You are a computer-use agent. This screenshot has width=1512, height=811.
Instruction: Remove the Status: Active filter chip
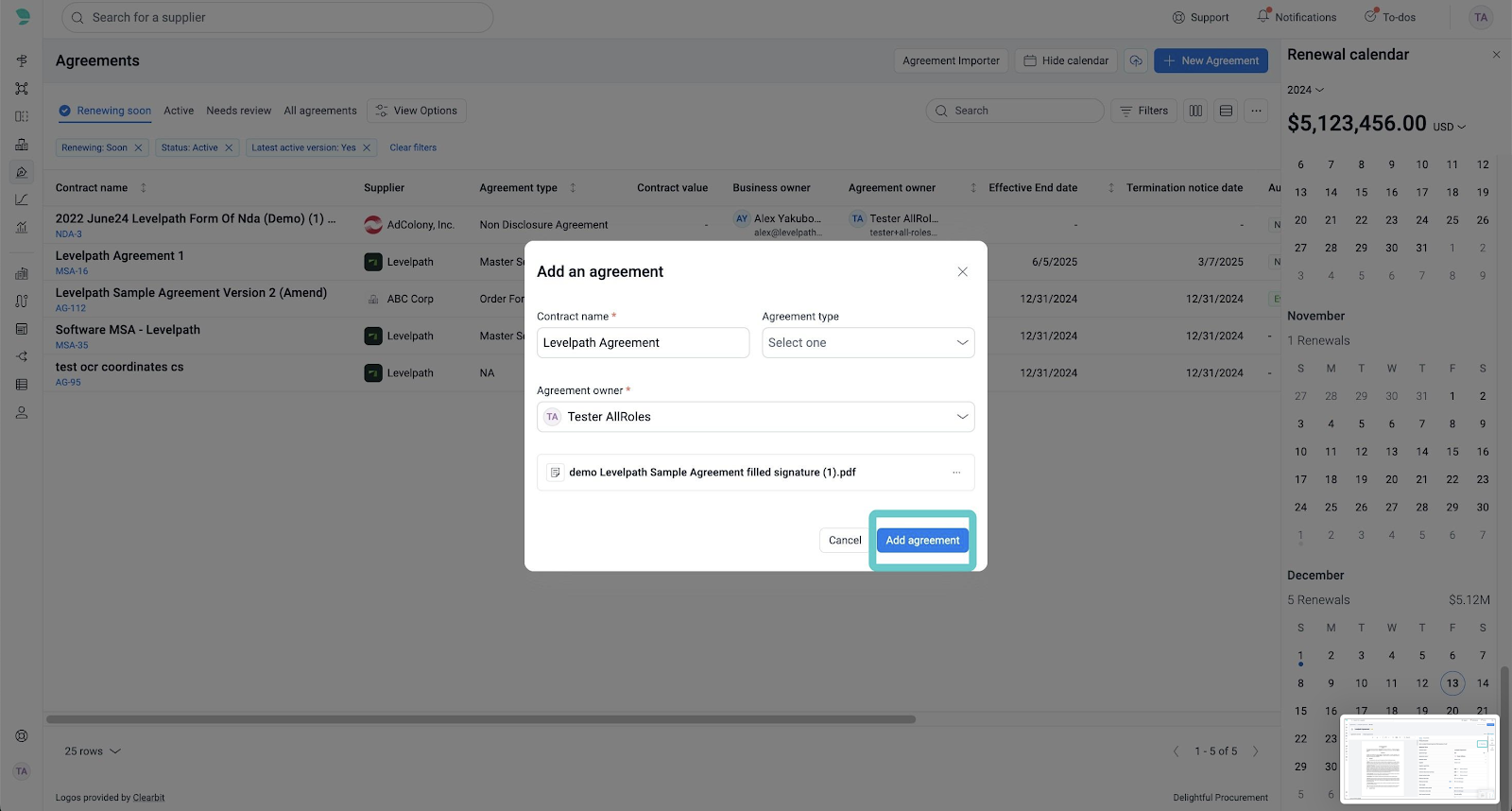click(229, 147)
